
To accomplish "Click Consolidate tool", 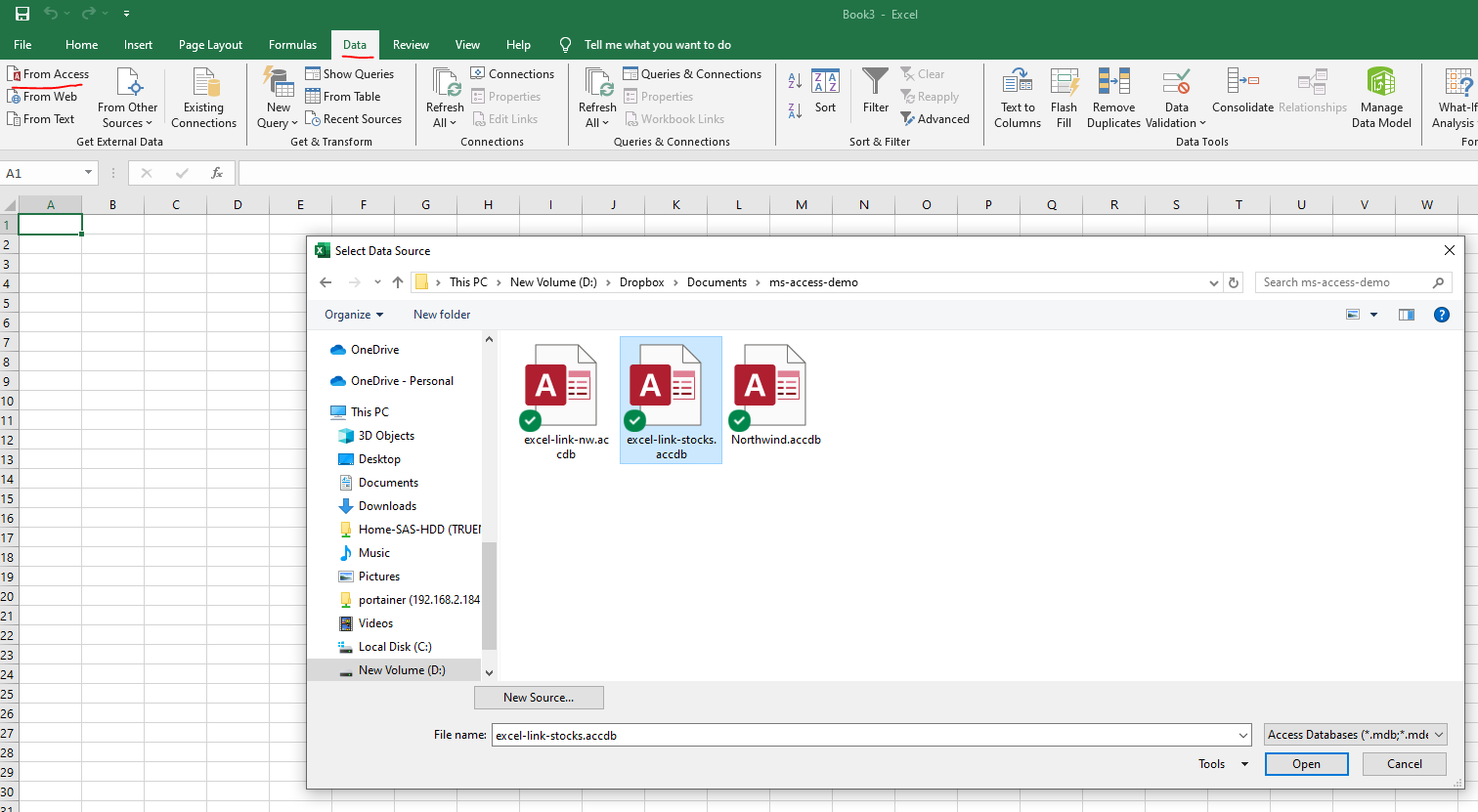I will point(1242,92).
